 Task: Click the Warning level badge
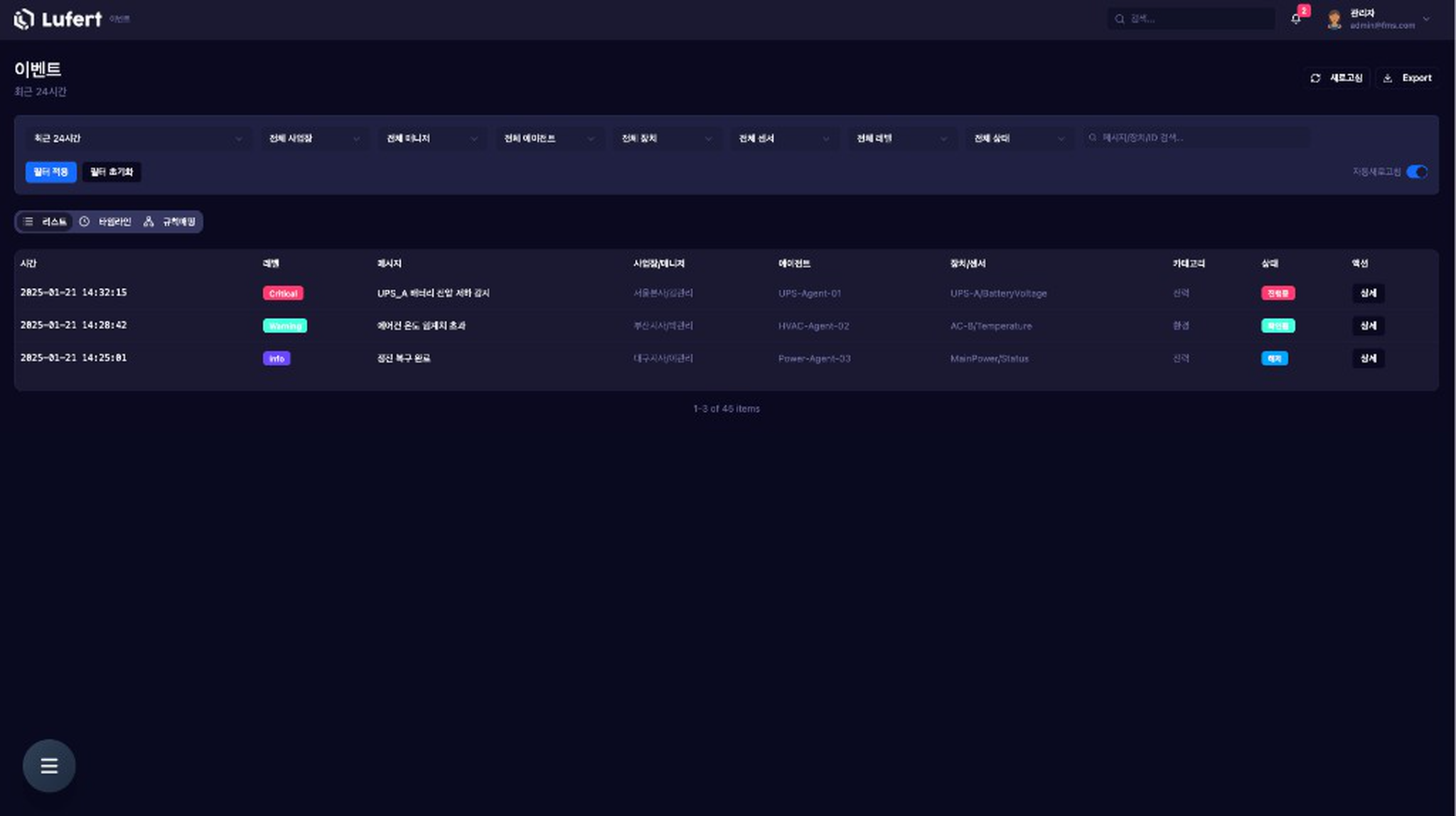285,326
